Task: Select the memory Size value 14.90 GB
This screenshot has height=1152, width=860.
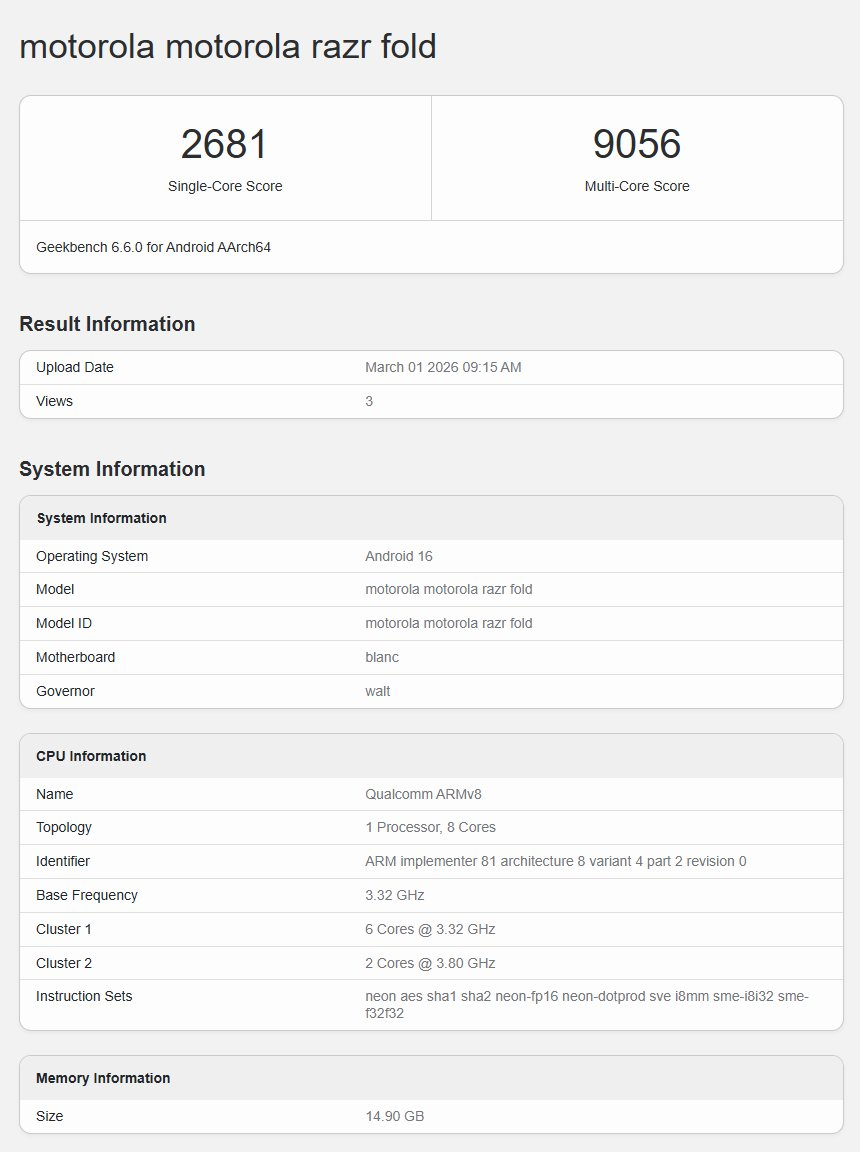Action: click(393, 1116)
